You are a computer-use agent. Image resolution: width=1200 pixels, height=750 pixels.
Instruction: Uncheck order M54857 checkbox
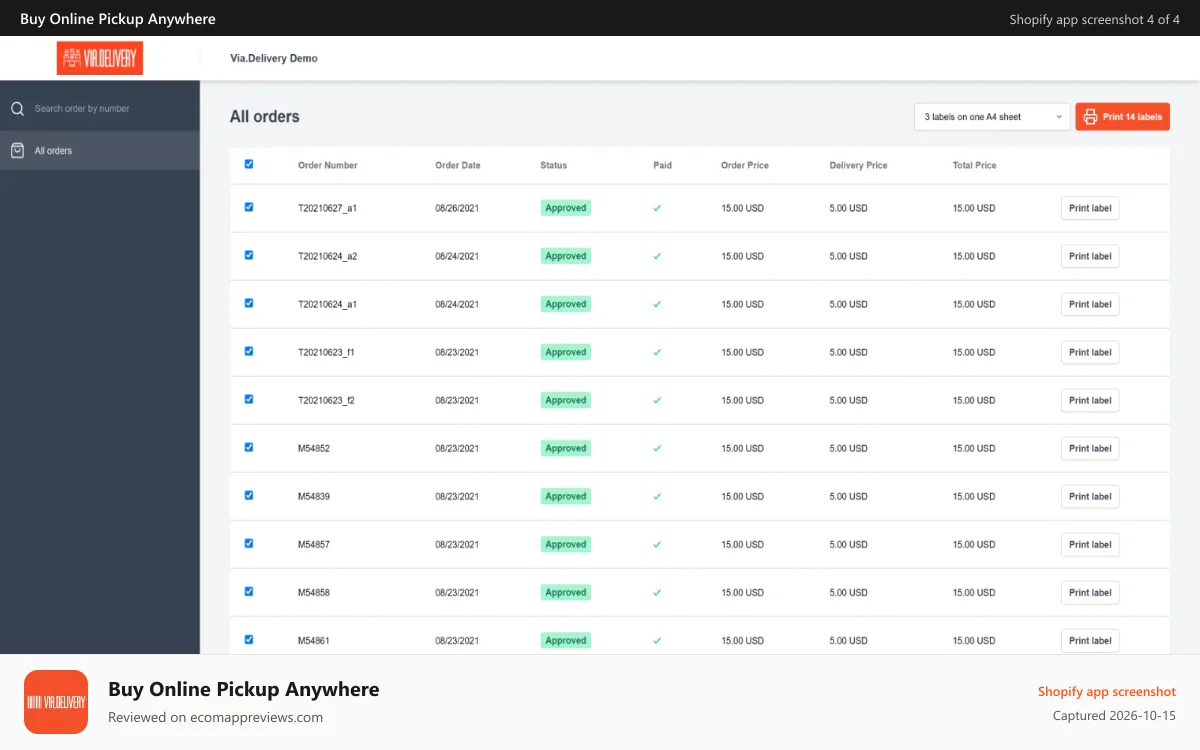tap(249, 543)
